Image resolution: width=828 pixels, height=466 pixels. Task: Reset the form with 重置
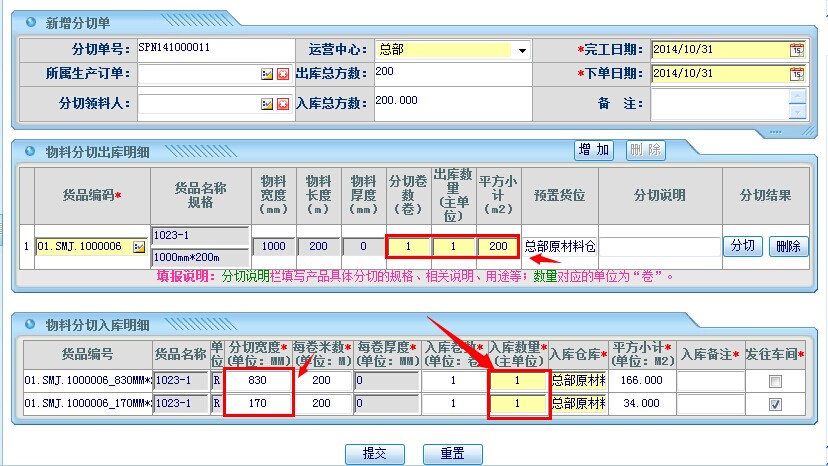[451, 453]
